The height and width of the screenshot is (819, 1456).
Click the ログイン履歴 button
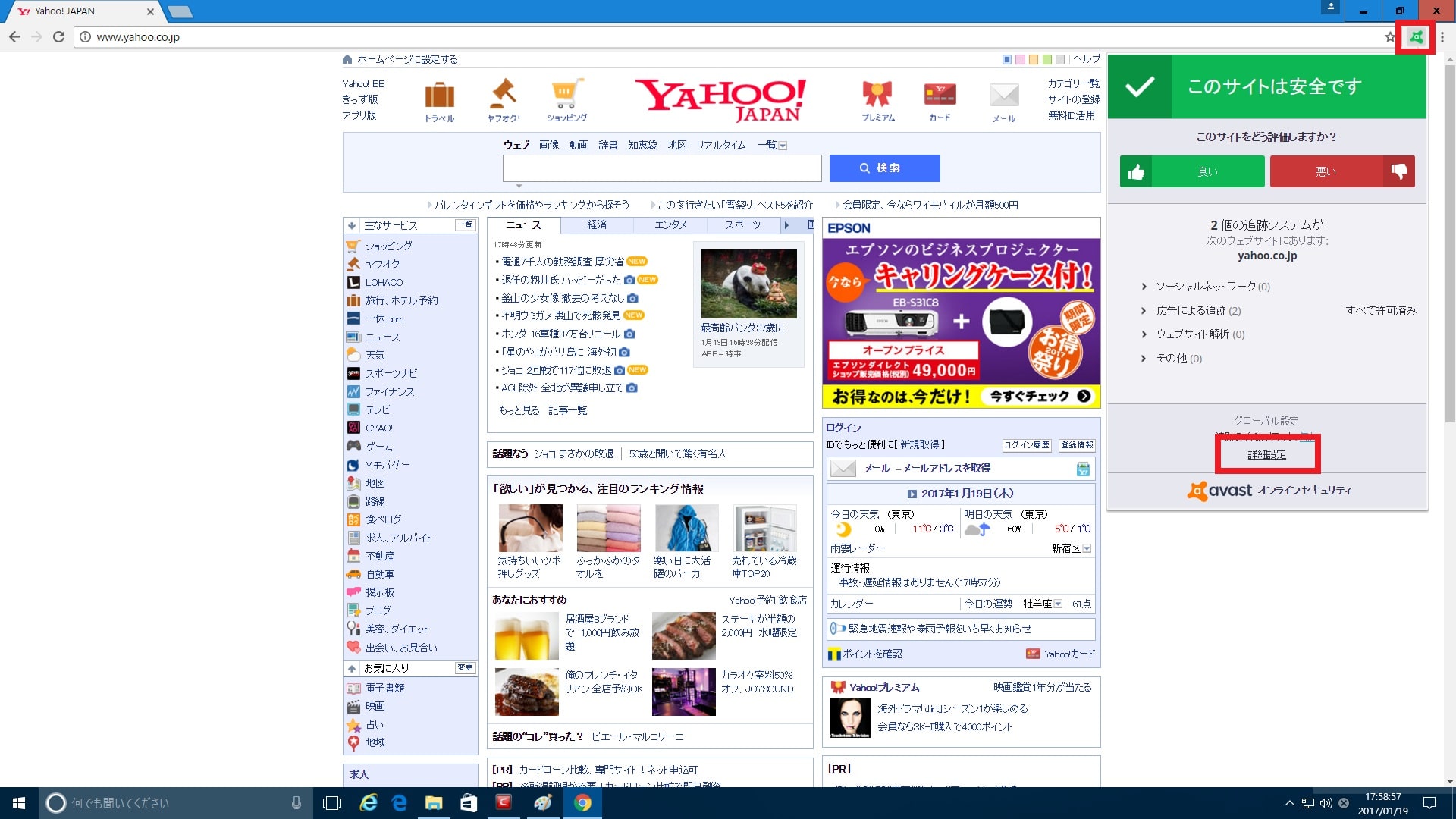(x=1027, y=445)
